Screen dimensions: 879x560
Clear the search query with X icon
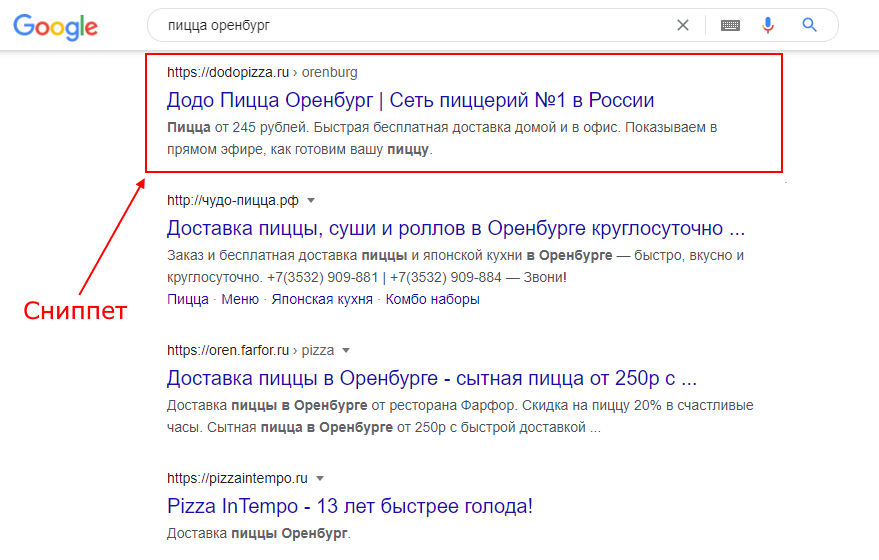[682, 25]
